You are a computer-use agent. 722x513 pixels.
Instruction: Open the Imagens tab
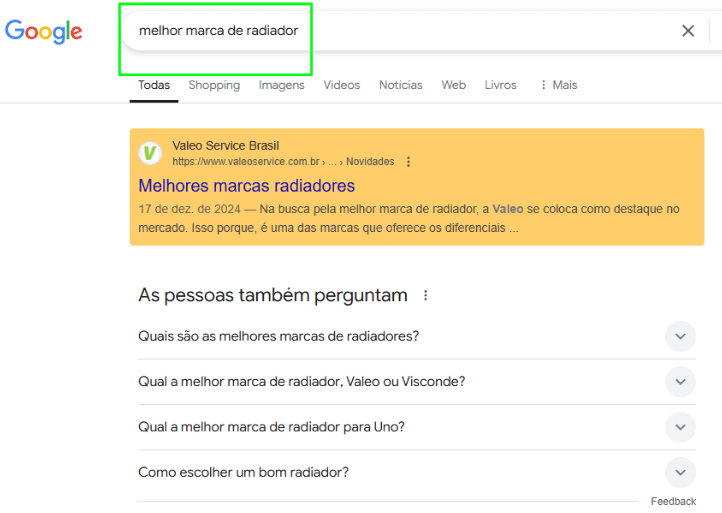point(281,85)
